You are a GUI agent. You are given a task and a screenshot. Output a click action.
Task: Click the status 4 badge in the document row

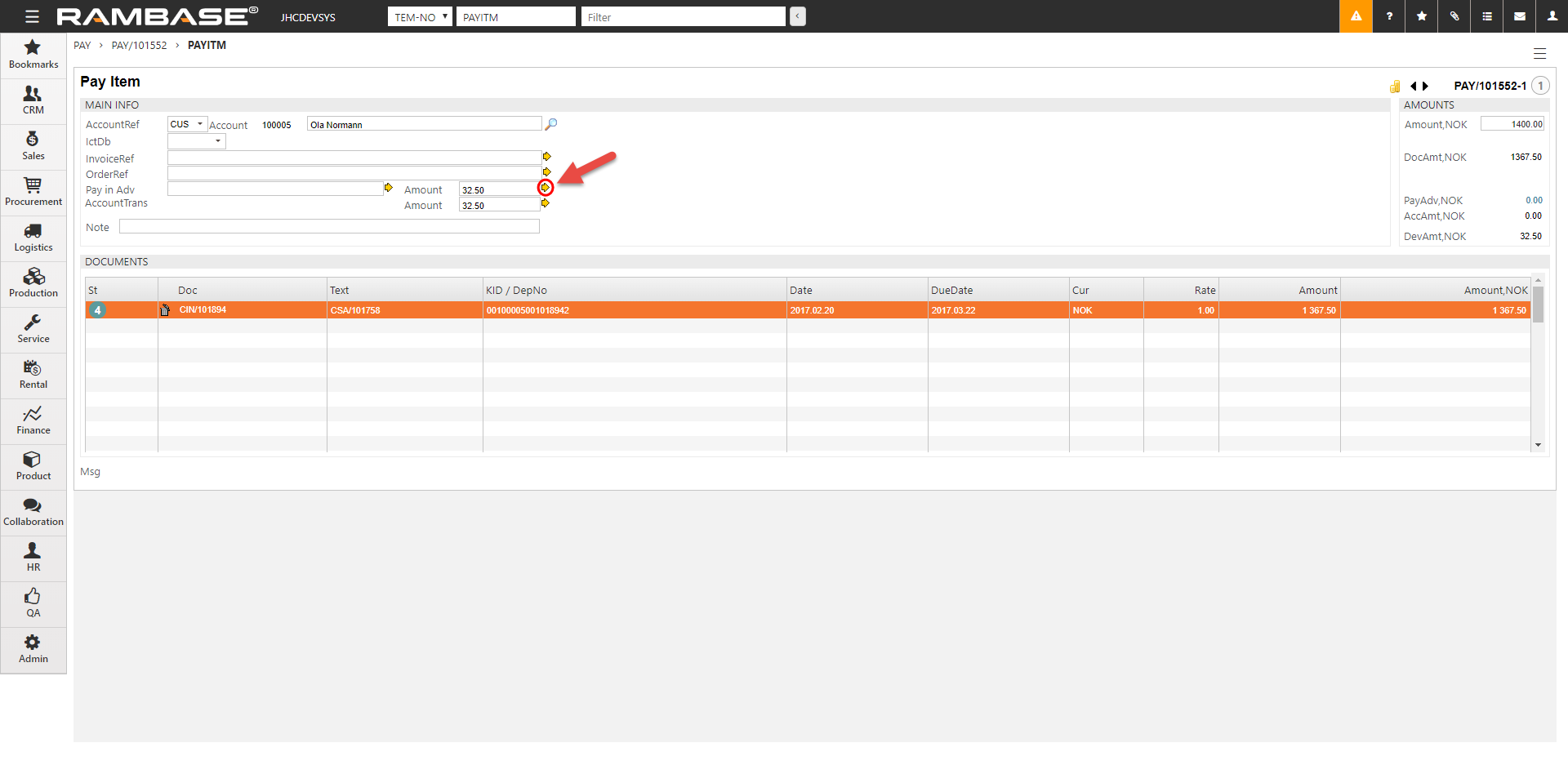point(97,310)
